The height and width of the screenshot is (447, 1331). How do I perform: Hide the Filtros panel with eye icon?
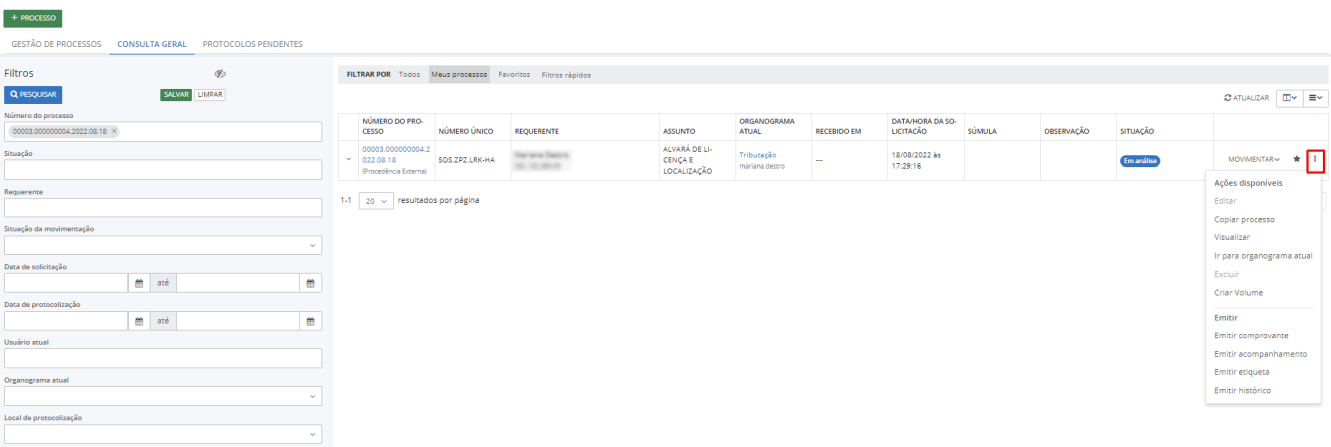click(220, 74)
